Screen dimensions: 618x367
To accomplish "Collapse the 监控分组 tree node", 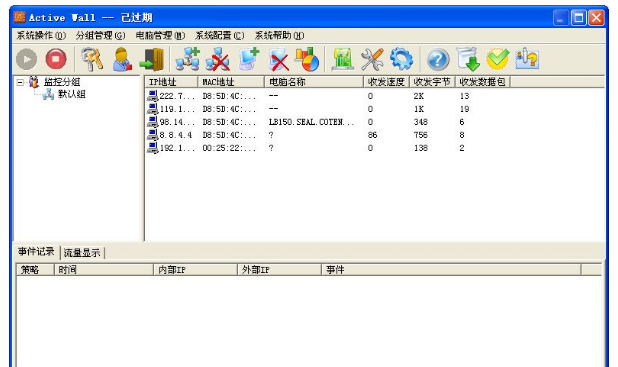I will click(20, 82).
